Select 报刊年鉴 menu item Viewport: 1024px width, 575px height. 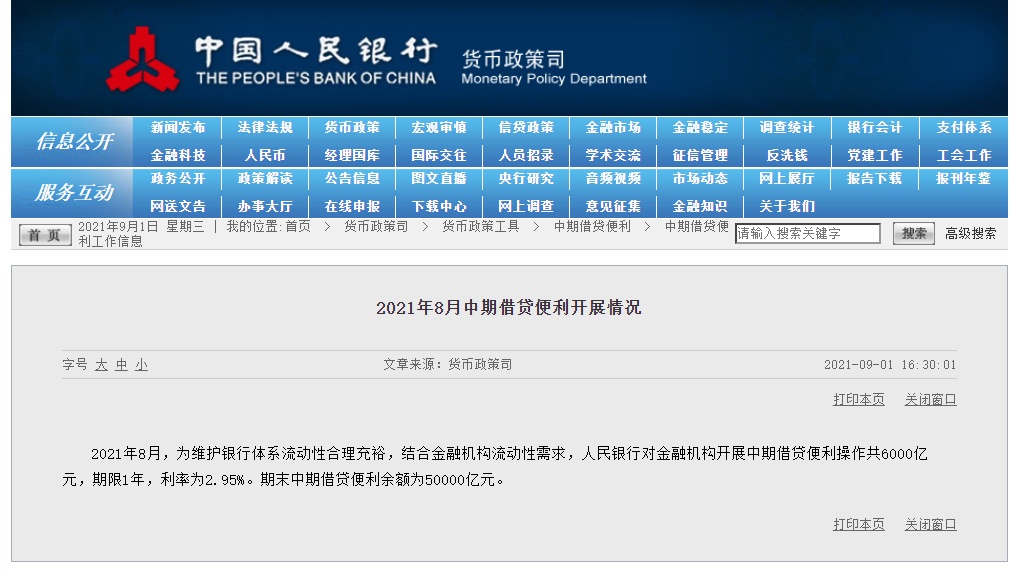(964, 178)
